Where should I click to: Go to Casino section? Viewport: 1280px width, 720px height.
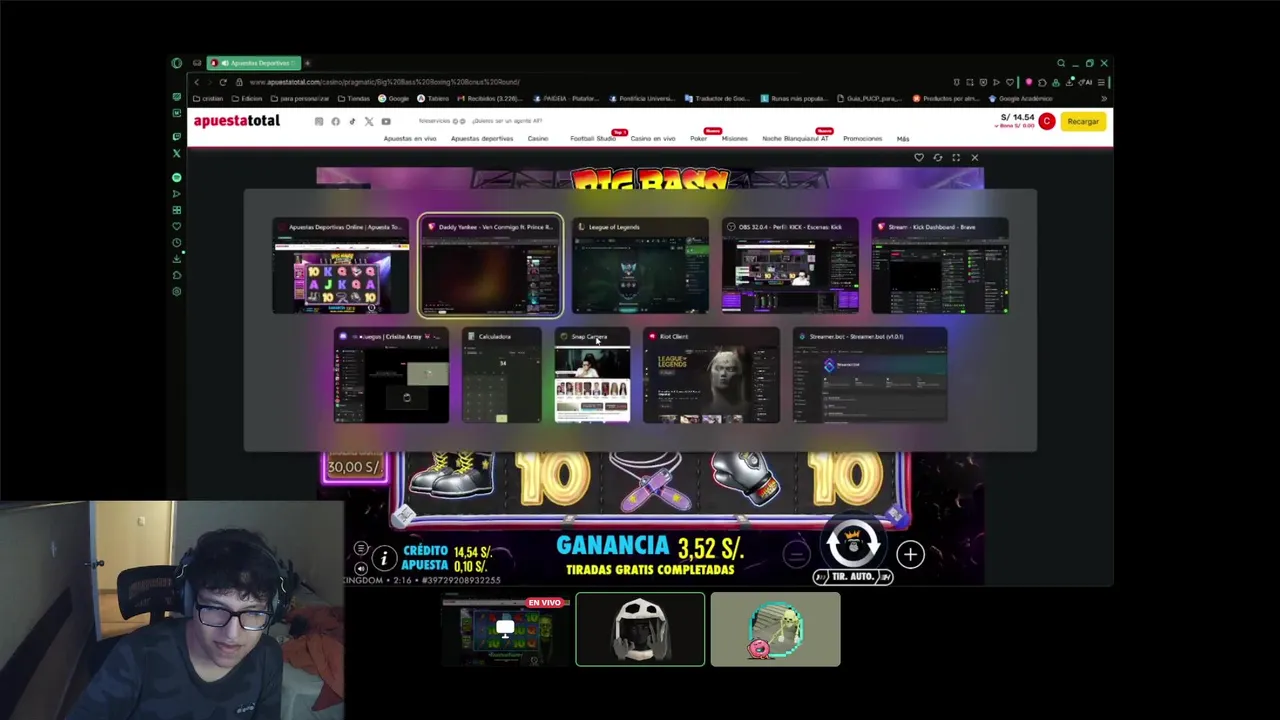point(538,139)
